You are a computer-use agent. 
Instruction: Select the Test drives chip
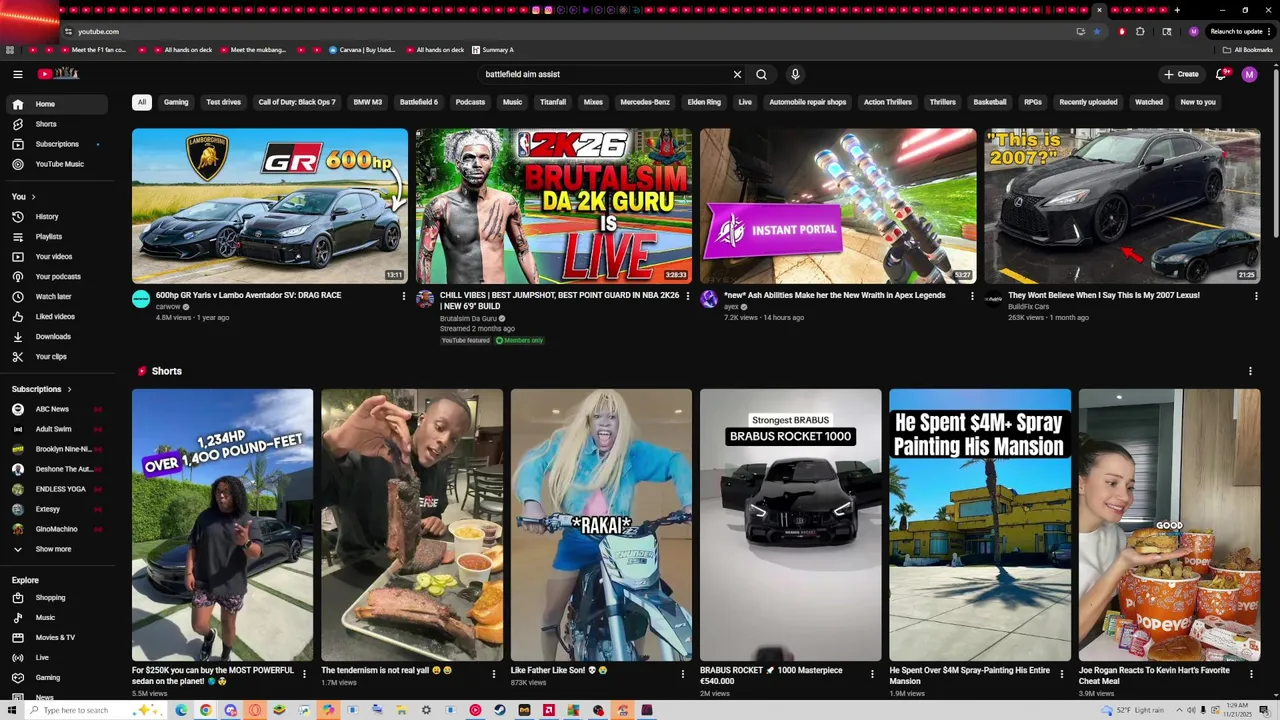coord(223,102)
